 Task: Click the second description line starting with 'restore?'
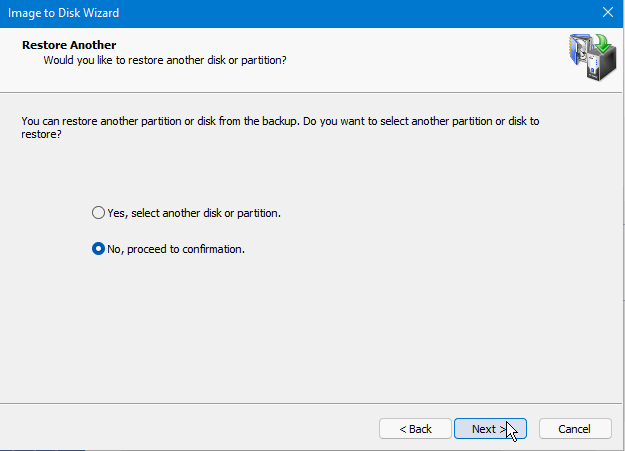tap(41, 135)
